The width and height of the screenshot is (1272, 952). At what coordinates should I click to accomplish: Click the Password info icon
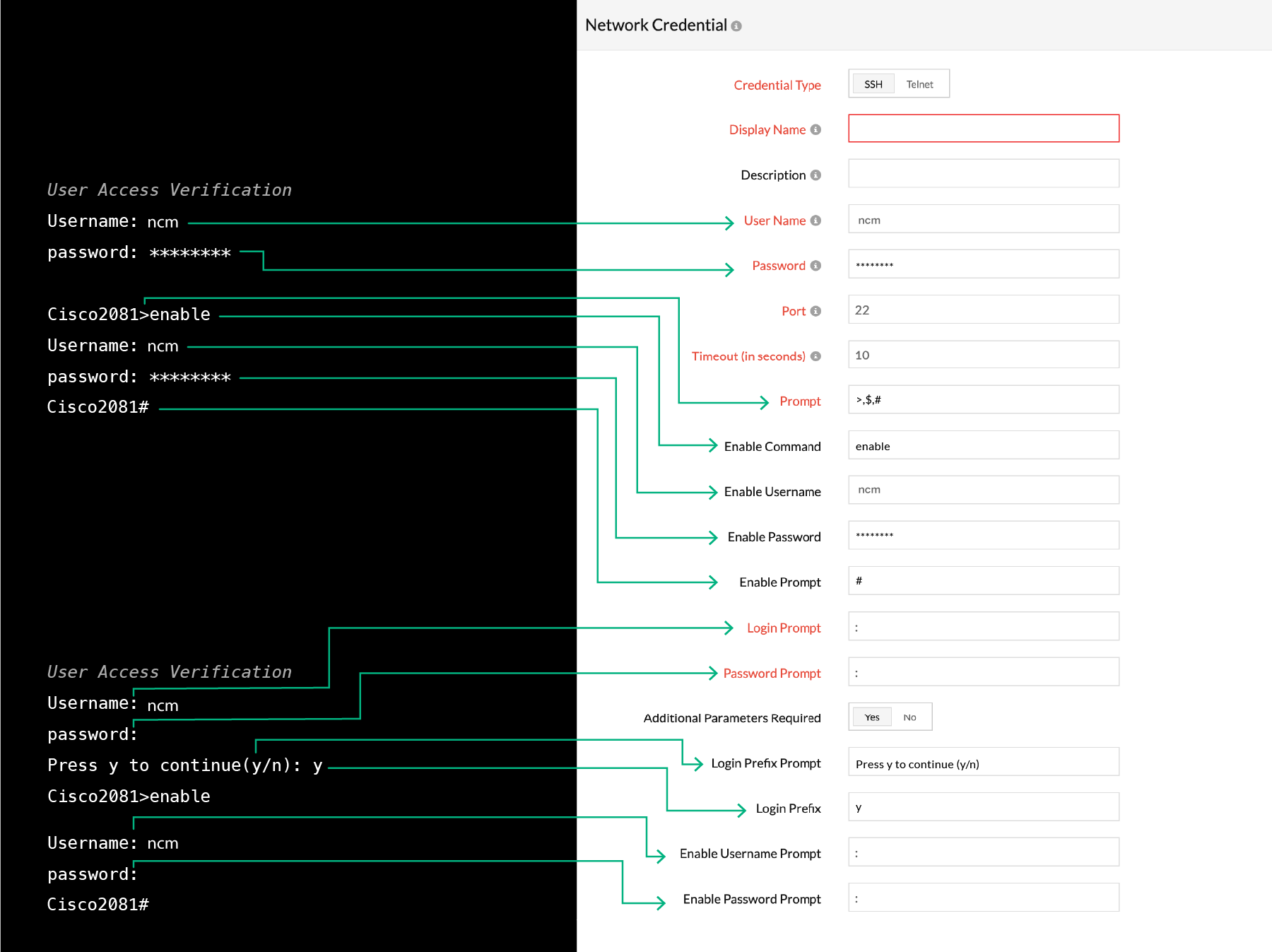coord(815,266)
